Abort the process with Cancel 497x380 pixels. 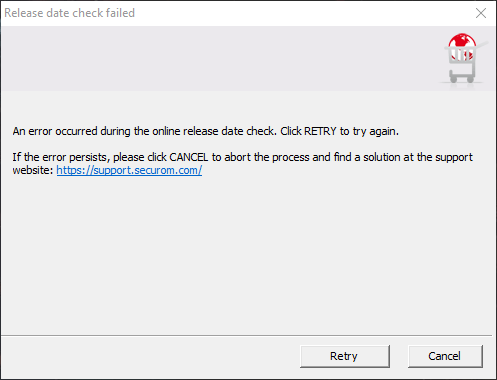click(445, 356)
